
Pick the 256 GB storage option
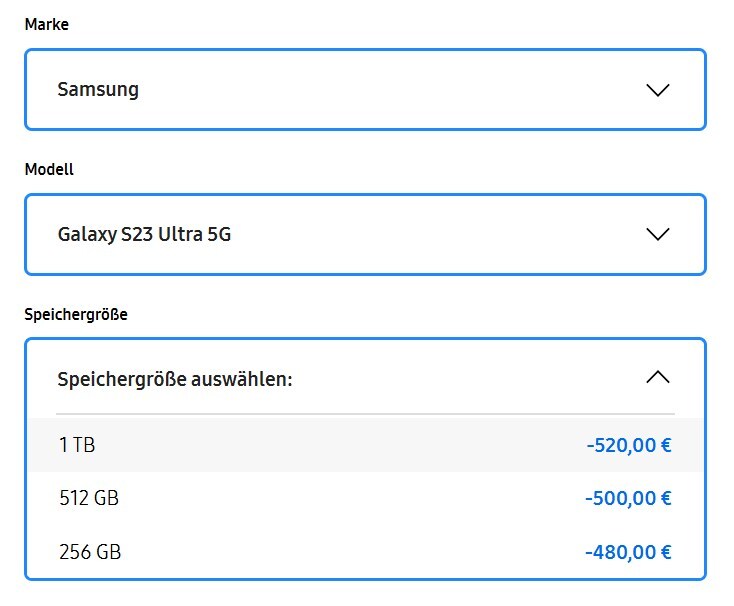pos(365,551)
